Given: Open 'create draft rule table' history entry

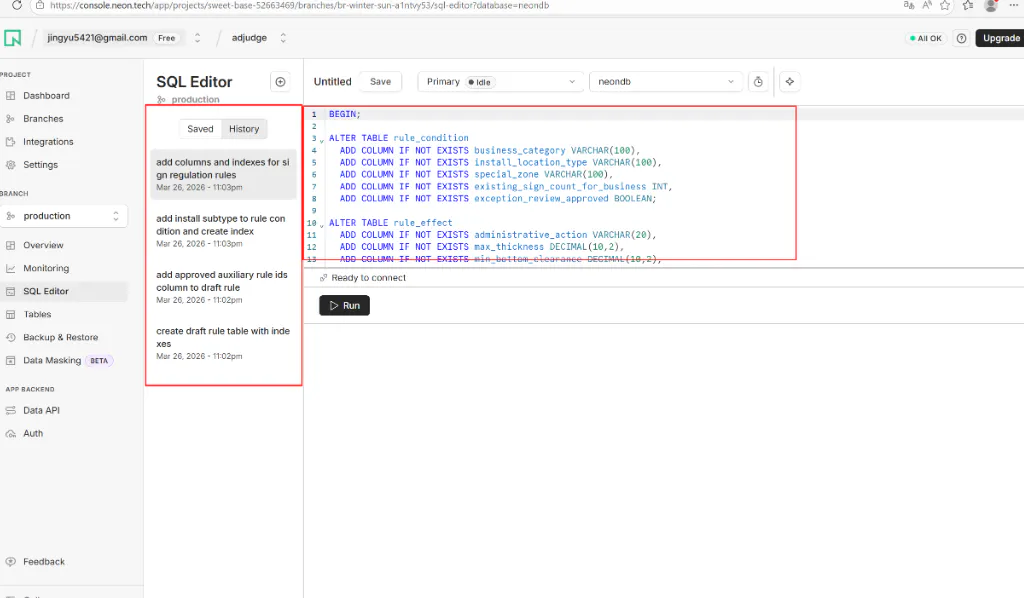Looking at the screenshot, I should pyautogui.click(x=223, y=343).
